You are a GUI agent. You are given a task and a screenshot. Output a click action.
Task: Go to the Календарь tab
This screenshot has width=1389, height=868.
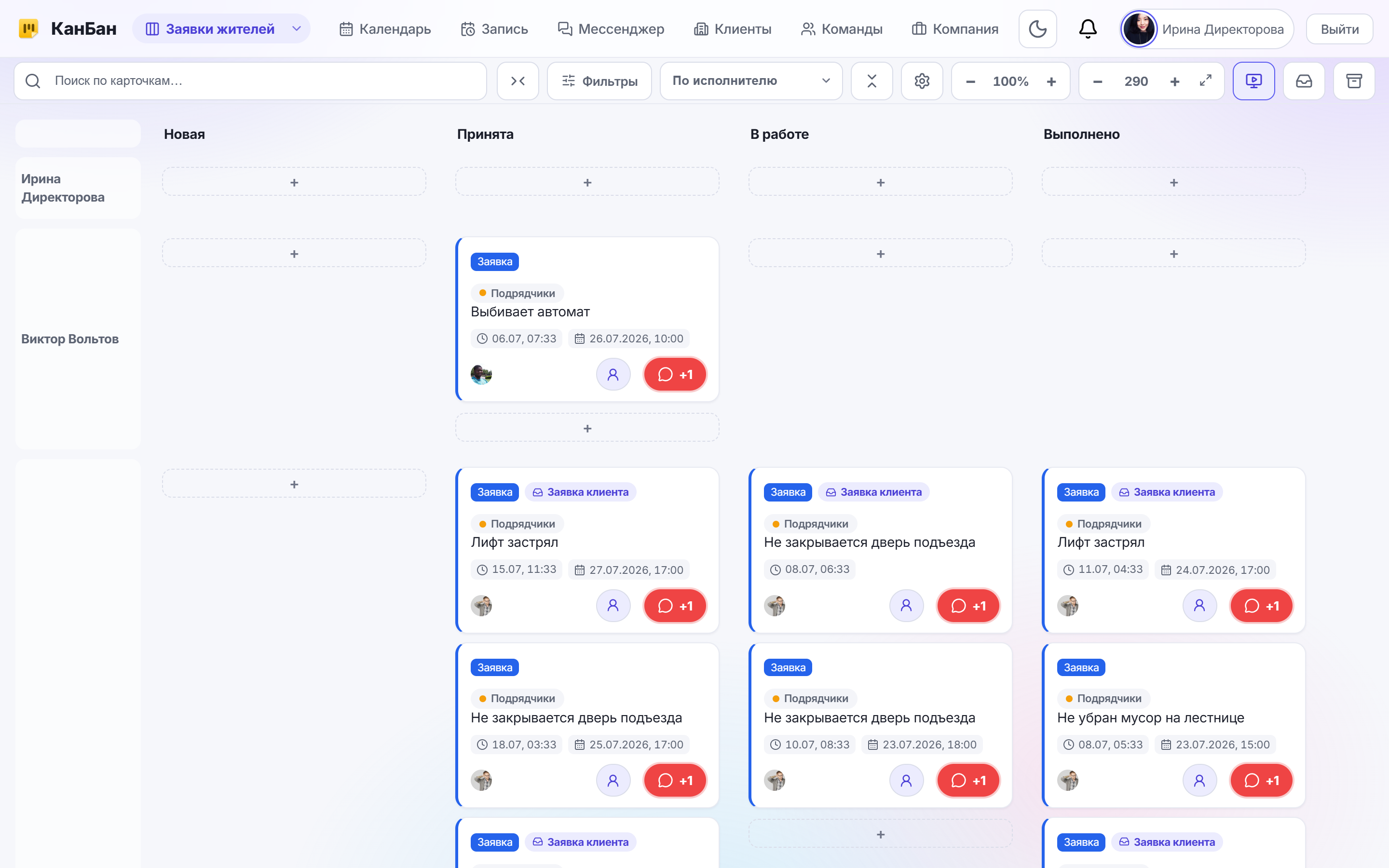tap(384, 29)
